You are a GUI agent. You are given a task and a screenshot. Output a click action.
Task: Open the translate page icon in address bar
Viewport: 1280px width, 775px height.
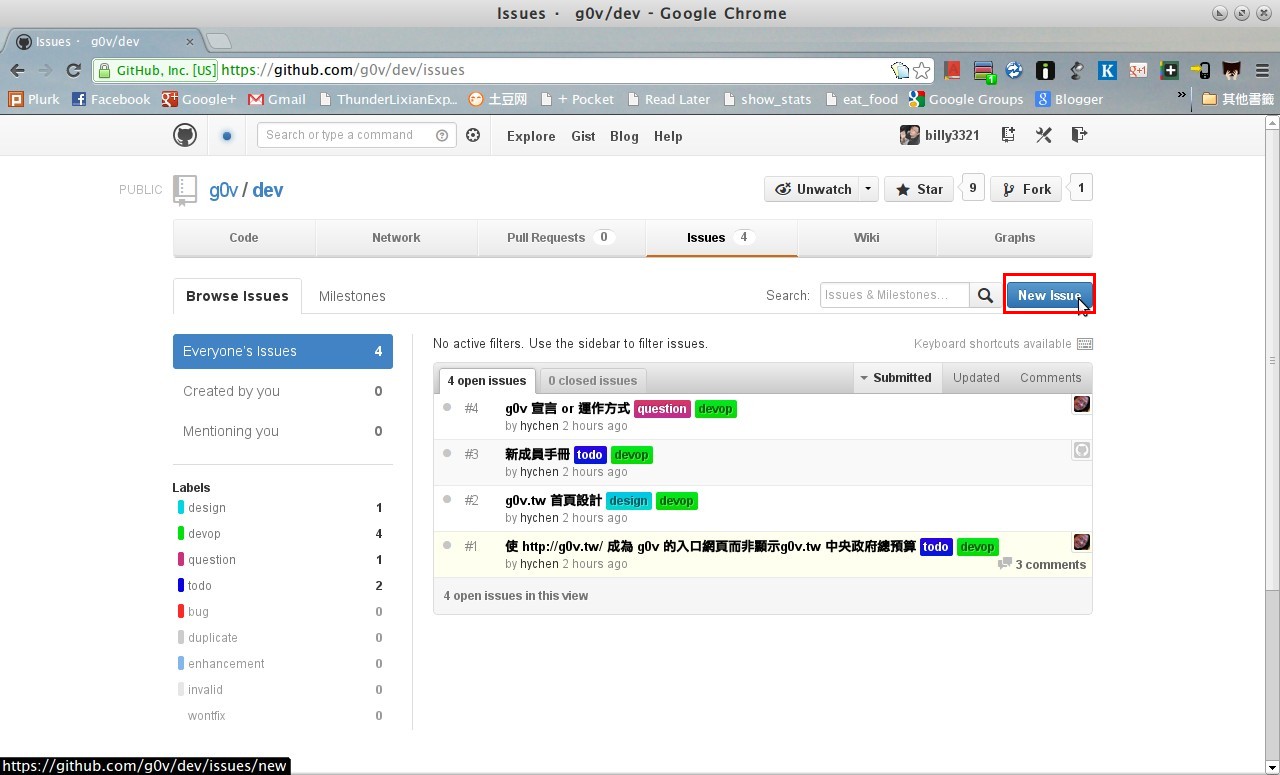(x=900, y=70)
